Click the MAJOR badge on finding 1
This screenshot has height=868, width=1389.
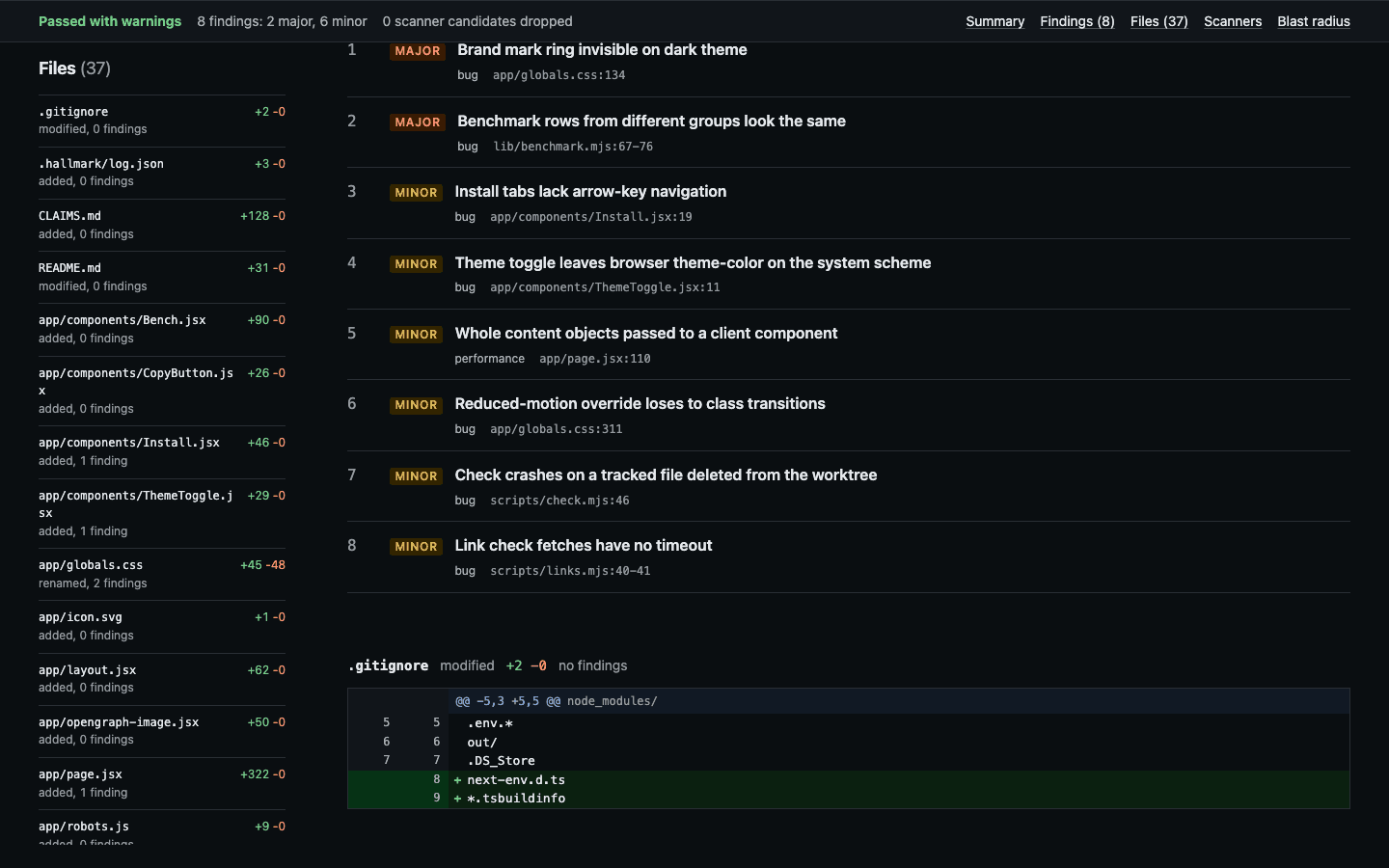coord(418,51)
